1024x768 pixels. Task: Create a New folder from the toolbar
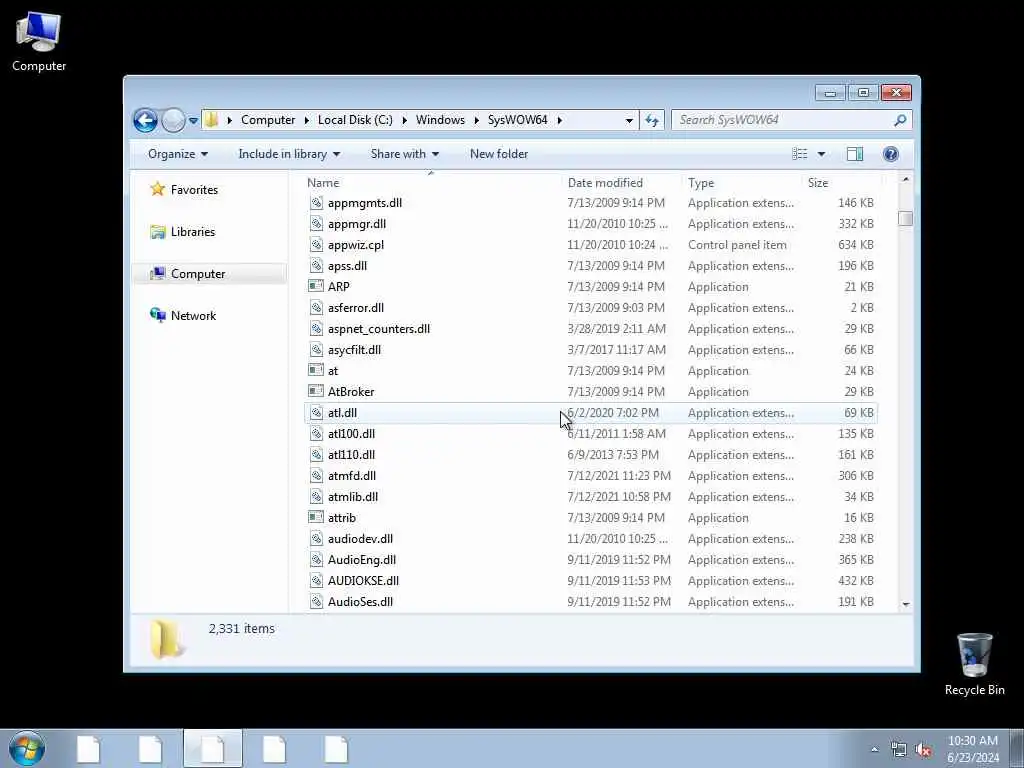pyautogui.click(x=499, y=154)
